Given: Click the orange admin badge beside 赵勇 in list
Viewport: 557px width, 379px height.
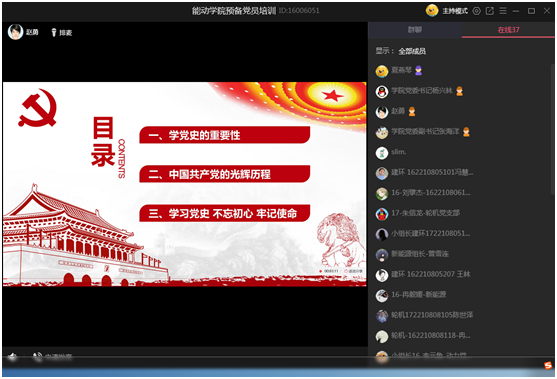Looking at the screenshot, I should [412, 112].
